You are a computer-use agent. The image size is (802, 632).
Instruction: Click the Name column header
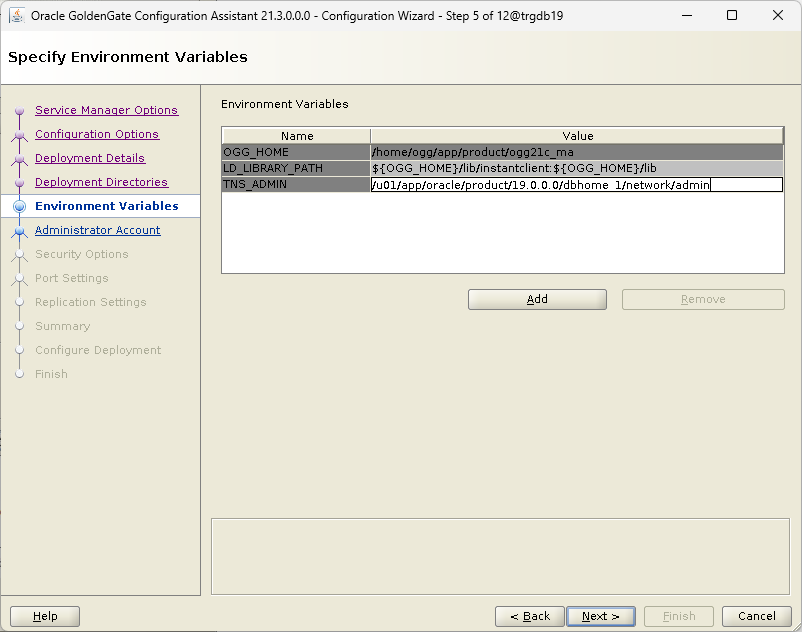click(296, 136)
